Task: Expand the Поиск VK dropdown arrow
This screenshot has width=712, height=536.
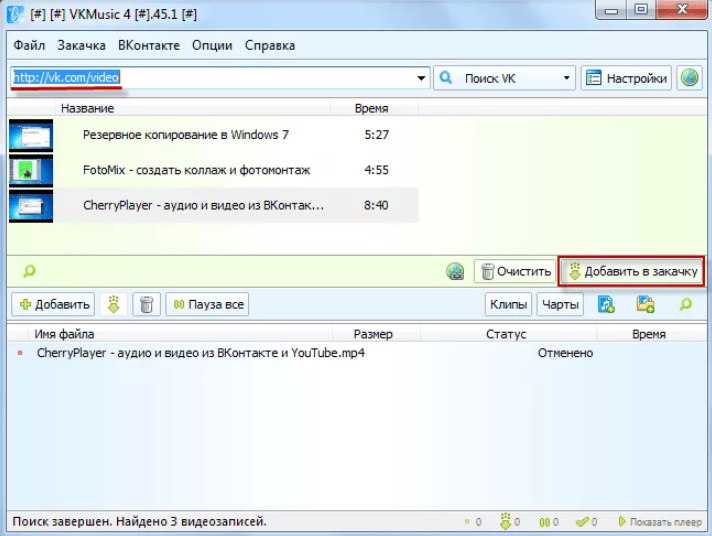Action: click(x=566, y=78)
